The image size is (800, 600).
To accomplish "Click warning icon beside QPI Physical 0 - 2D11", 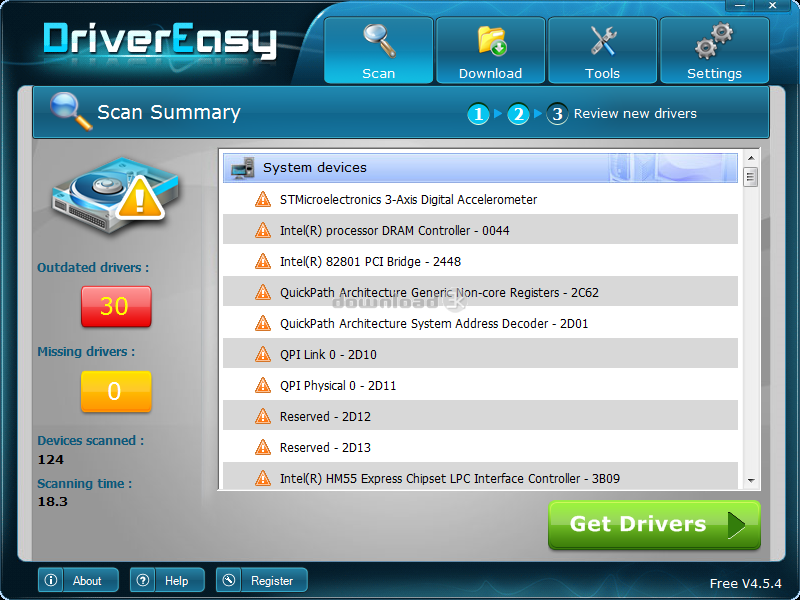I will [x=263, y=386].
